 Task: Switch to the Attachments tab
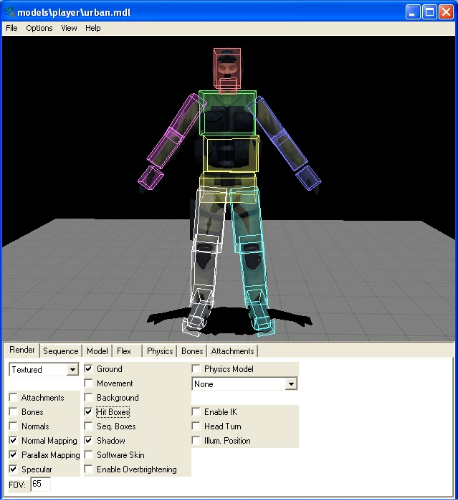(232, 351)
